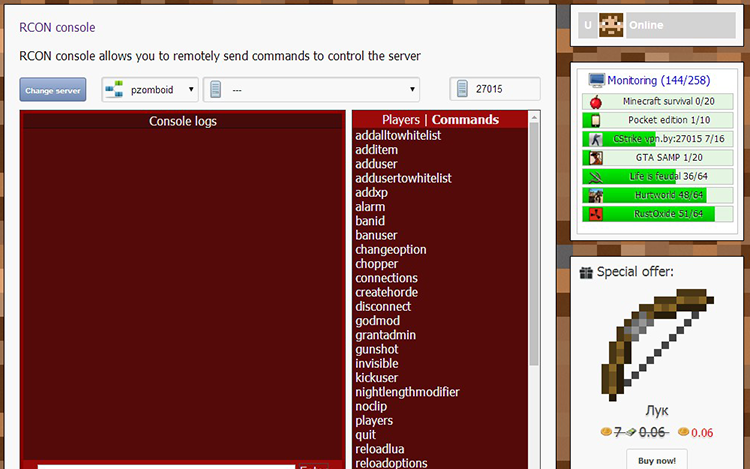Click the Buy now! button
750x469 pixels.
click(657, 461)
